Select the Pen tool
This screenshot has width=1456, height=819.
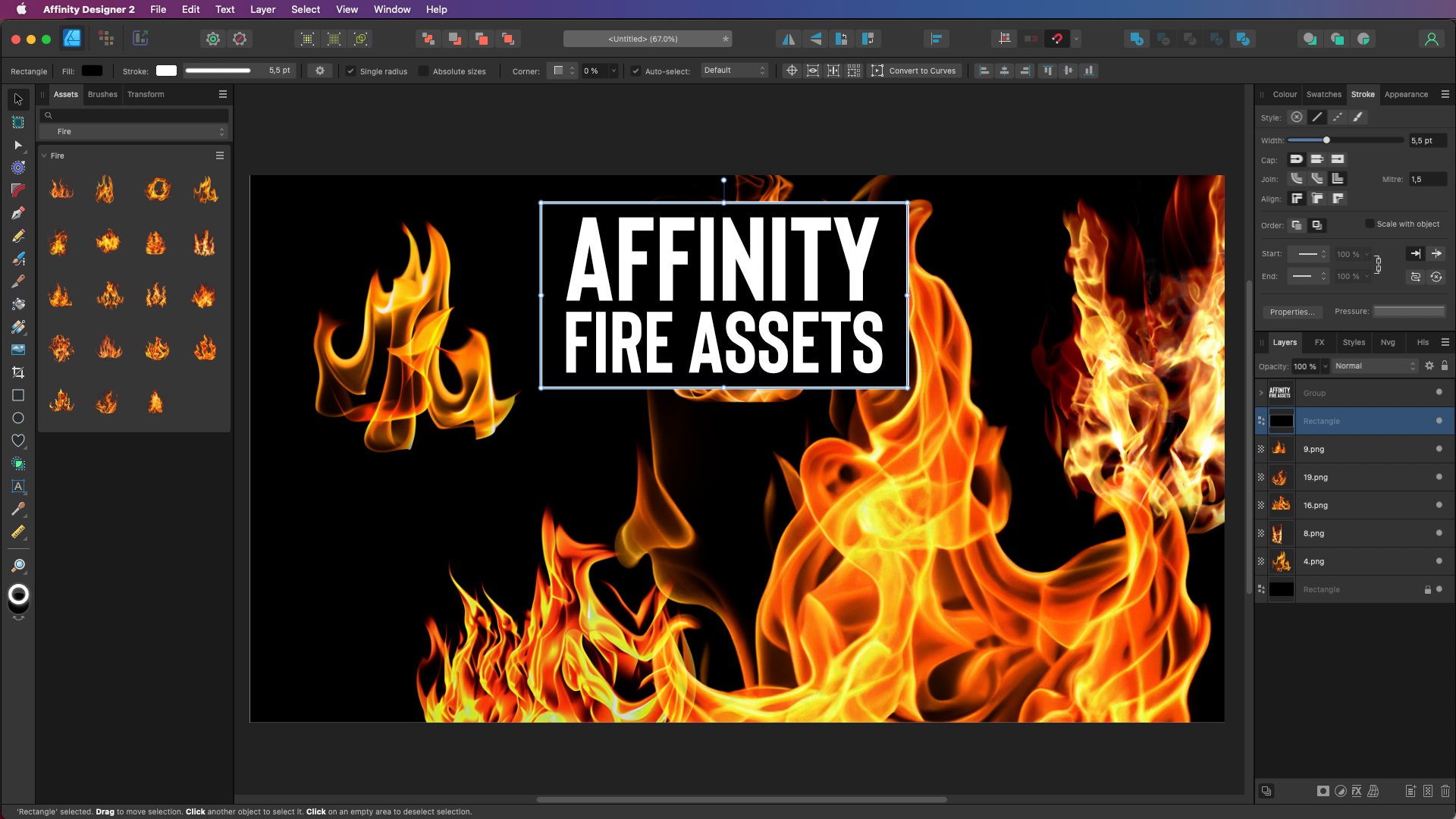click(x=18, y=212)
